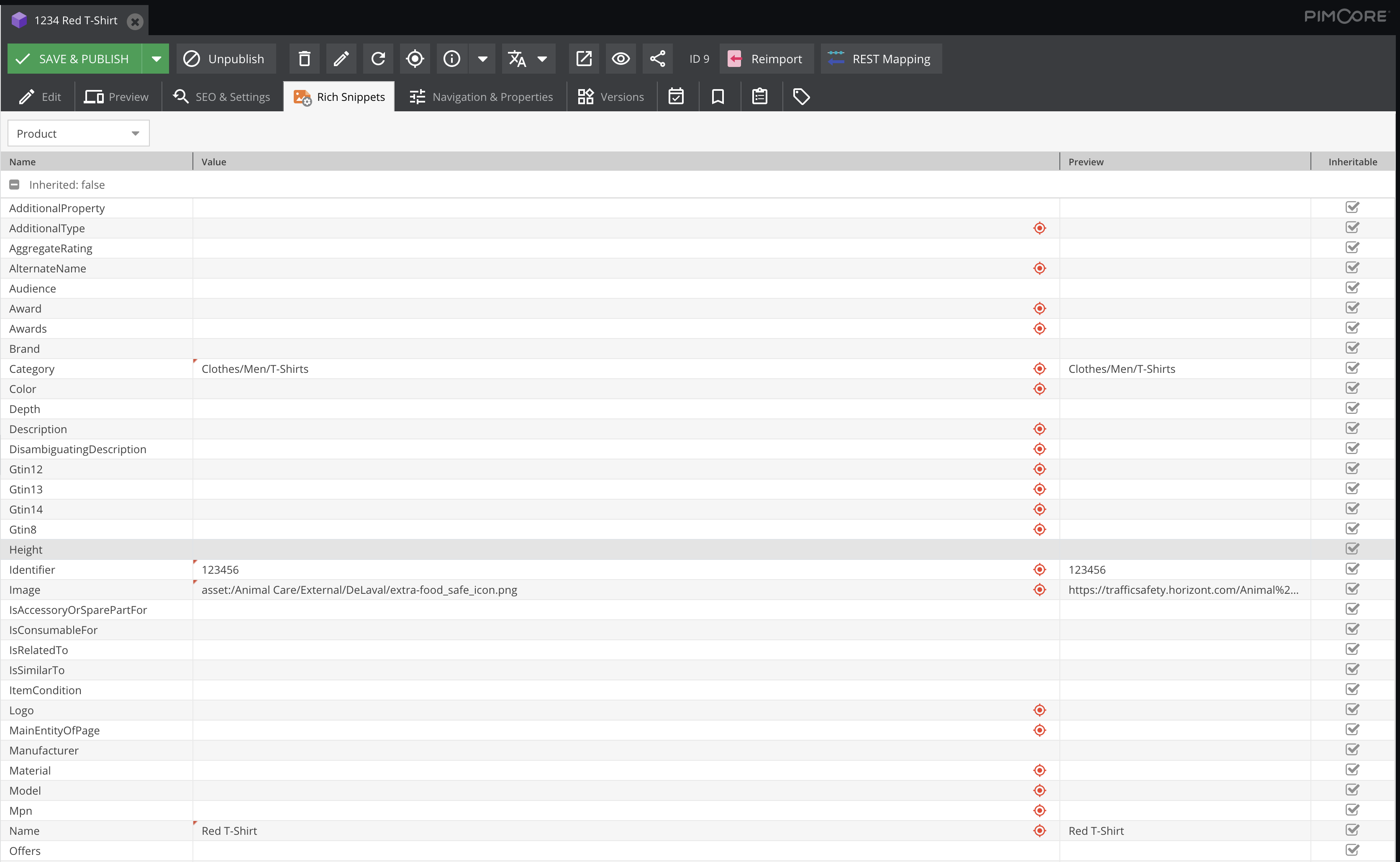
Task: Click the open-in-new-window icon
Action: coord(584,59)
